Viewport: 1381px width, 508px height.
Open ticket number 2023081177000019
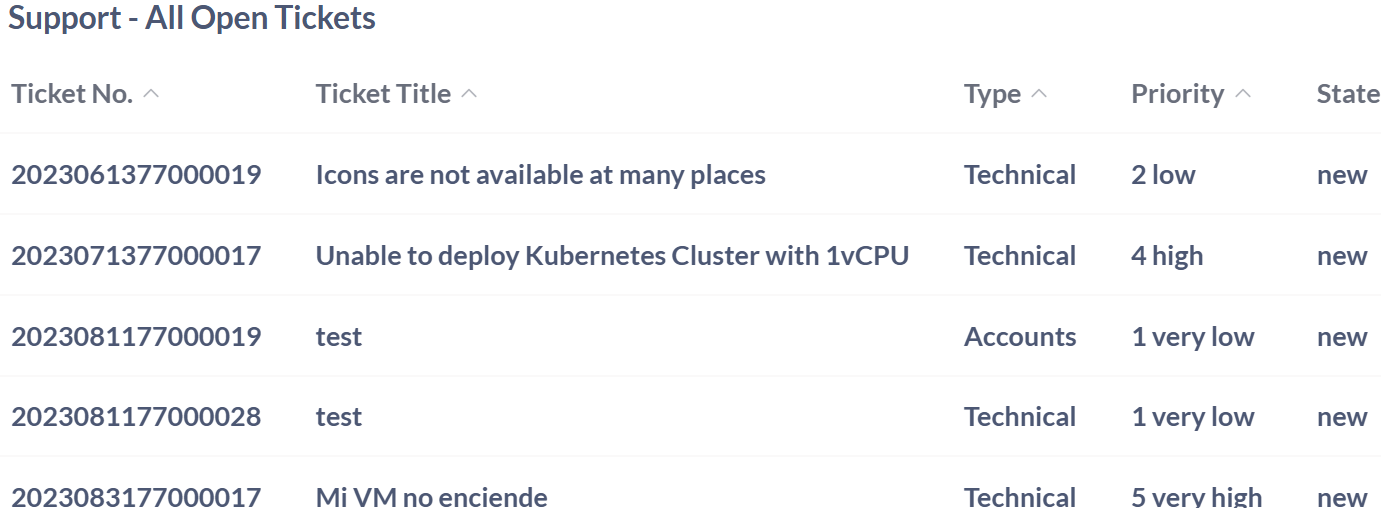(x=136, y=337)
